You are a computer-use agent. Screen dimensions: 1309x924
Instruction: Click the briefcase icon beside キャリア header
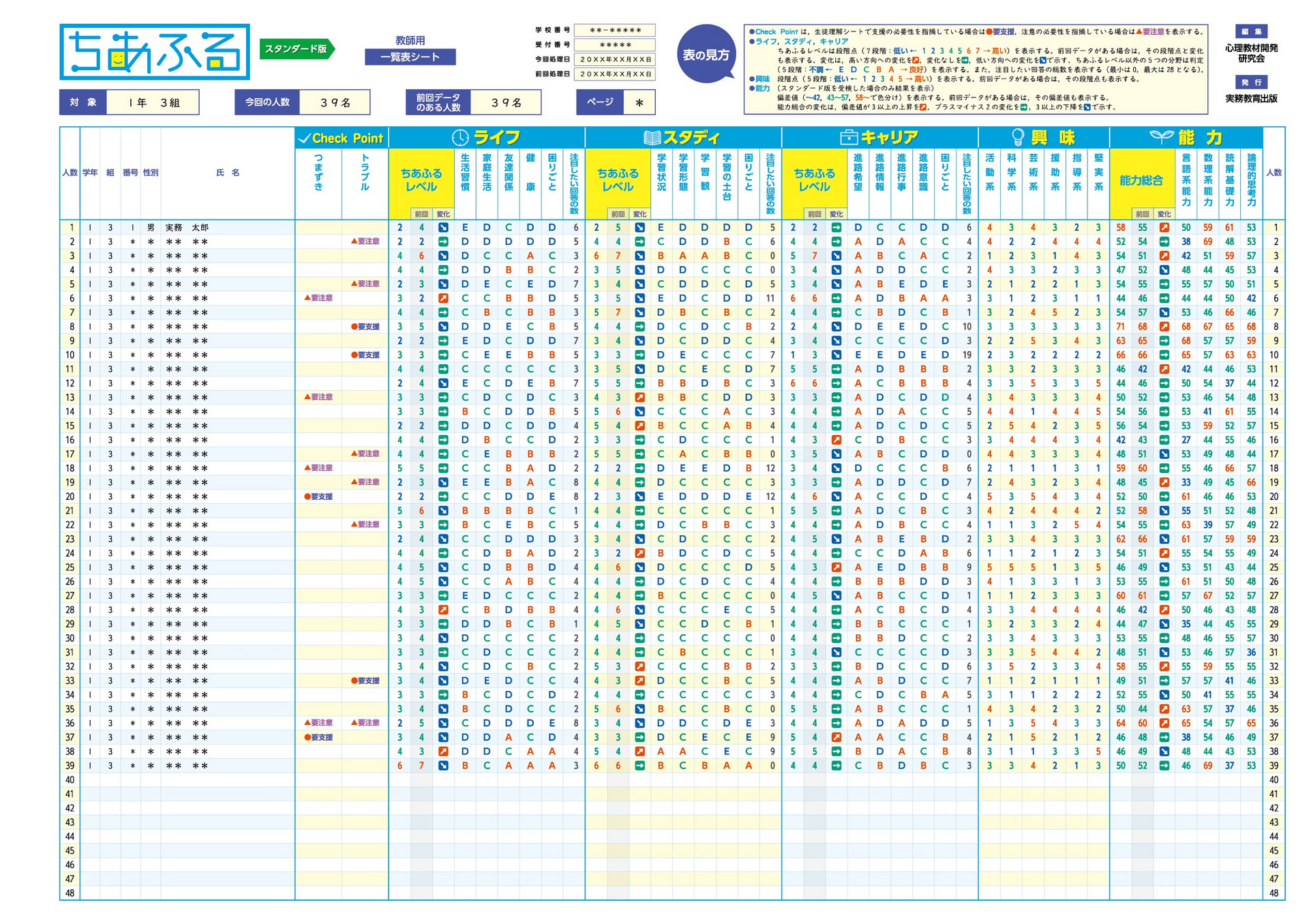848,138
